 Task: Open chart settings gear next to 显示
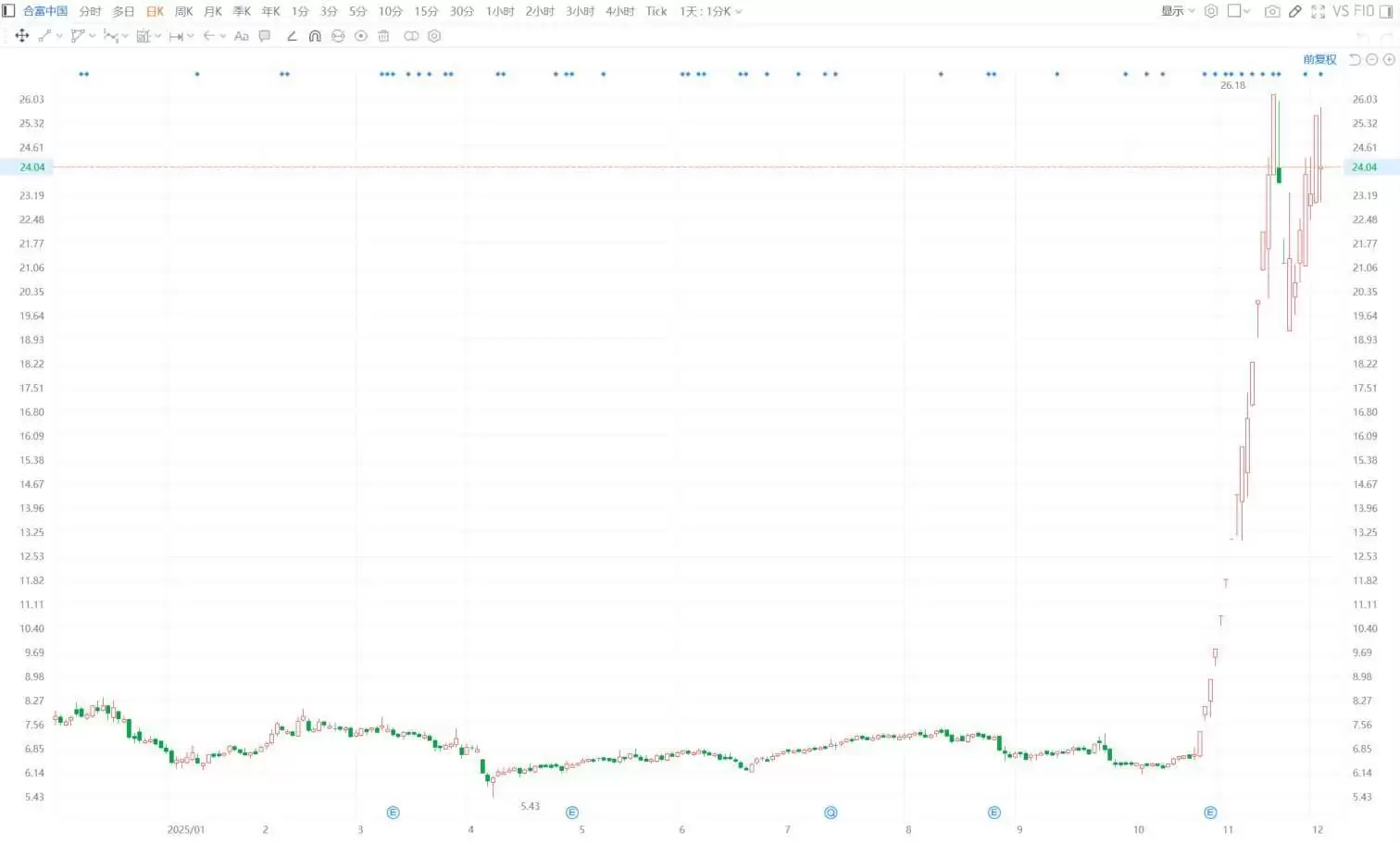tap(1211, 11)
